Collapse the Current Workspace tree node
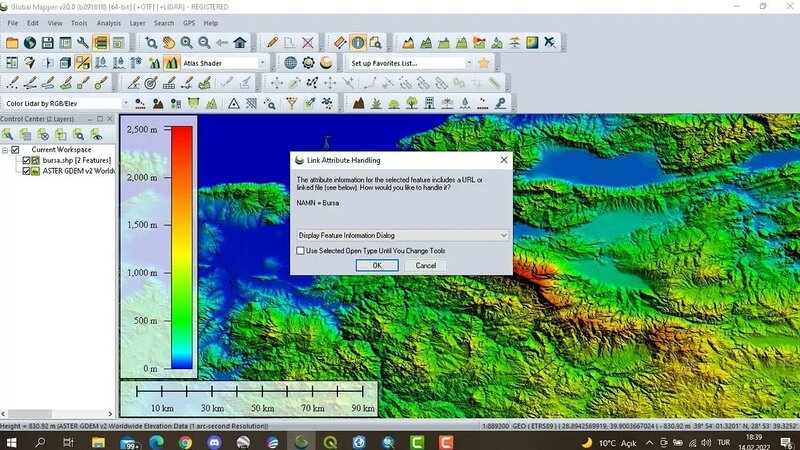 [x=5, y=150]
